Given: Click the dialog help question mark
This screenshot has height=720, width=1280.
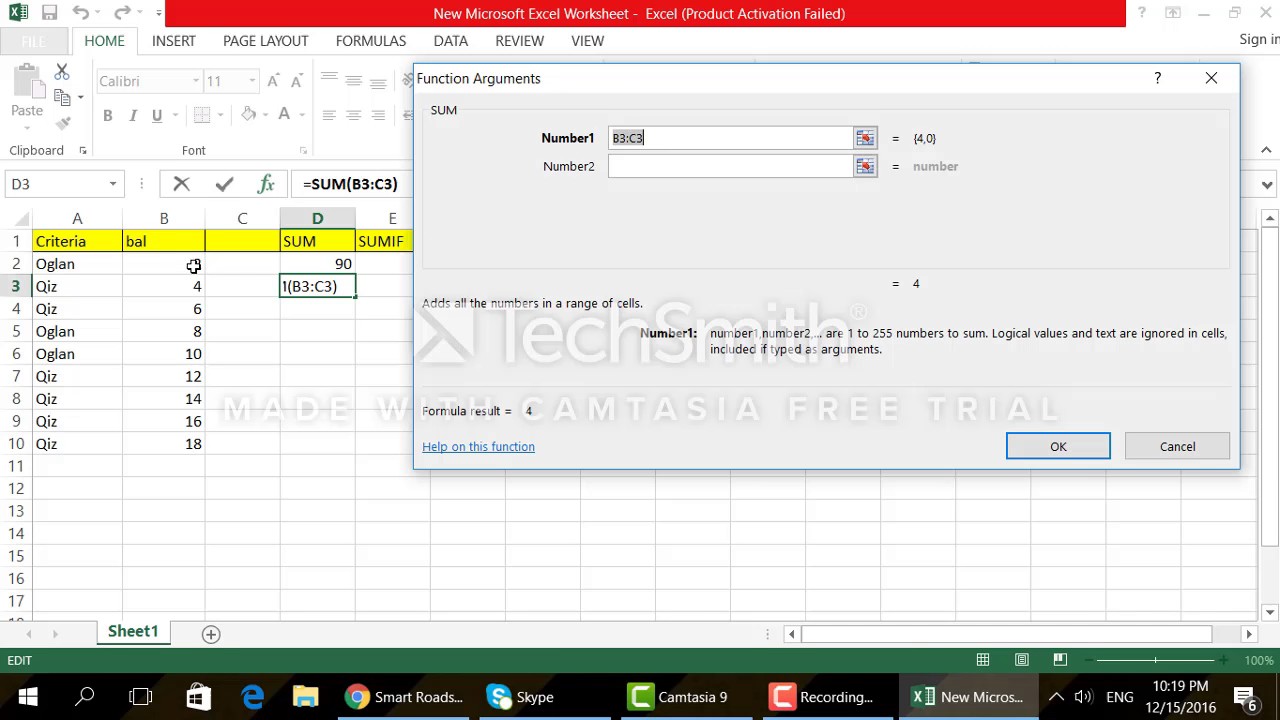Looking at the screenshot, I should (1157, 78).
